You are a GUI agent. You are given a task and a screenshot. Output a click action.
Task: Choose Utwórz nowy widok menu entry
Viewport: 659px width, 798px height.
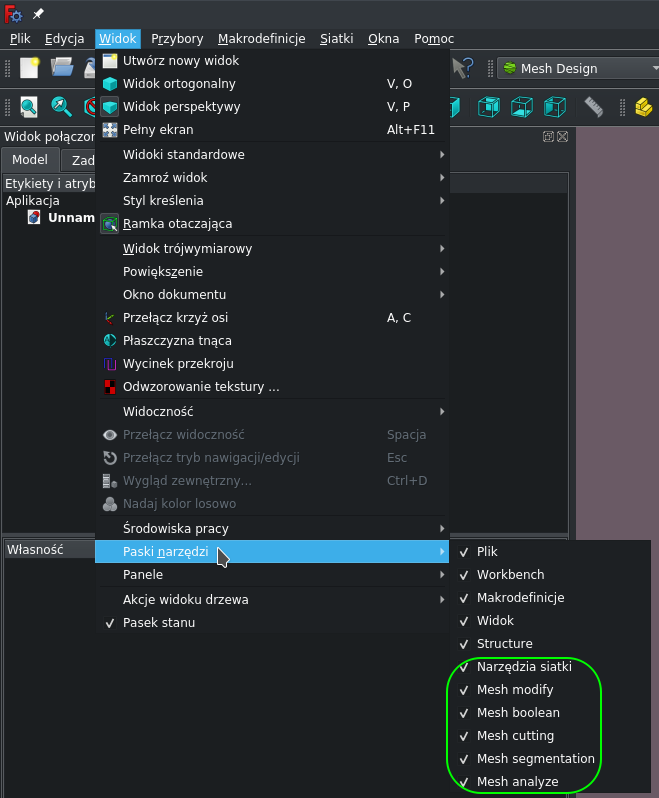(272, 61)
